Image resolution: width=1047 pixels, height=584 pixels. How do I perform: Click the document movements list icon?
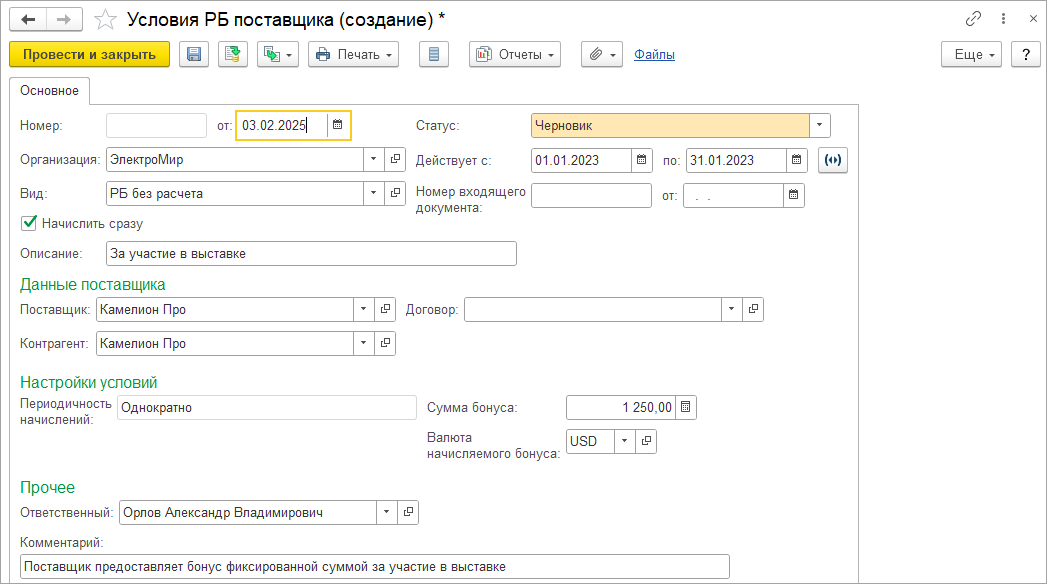coord(433,55)
